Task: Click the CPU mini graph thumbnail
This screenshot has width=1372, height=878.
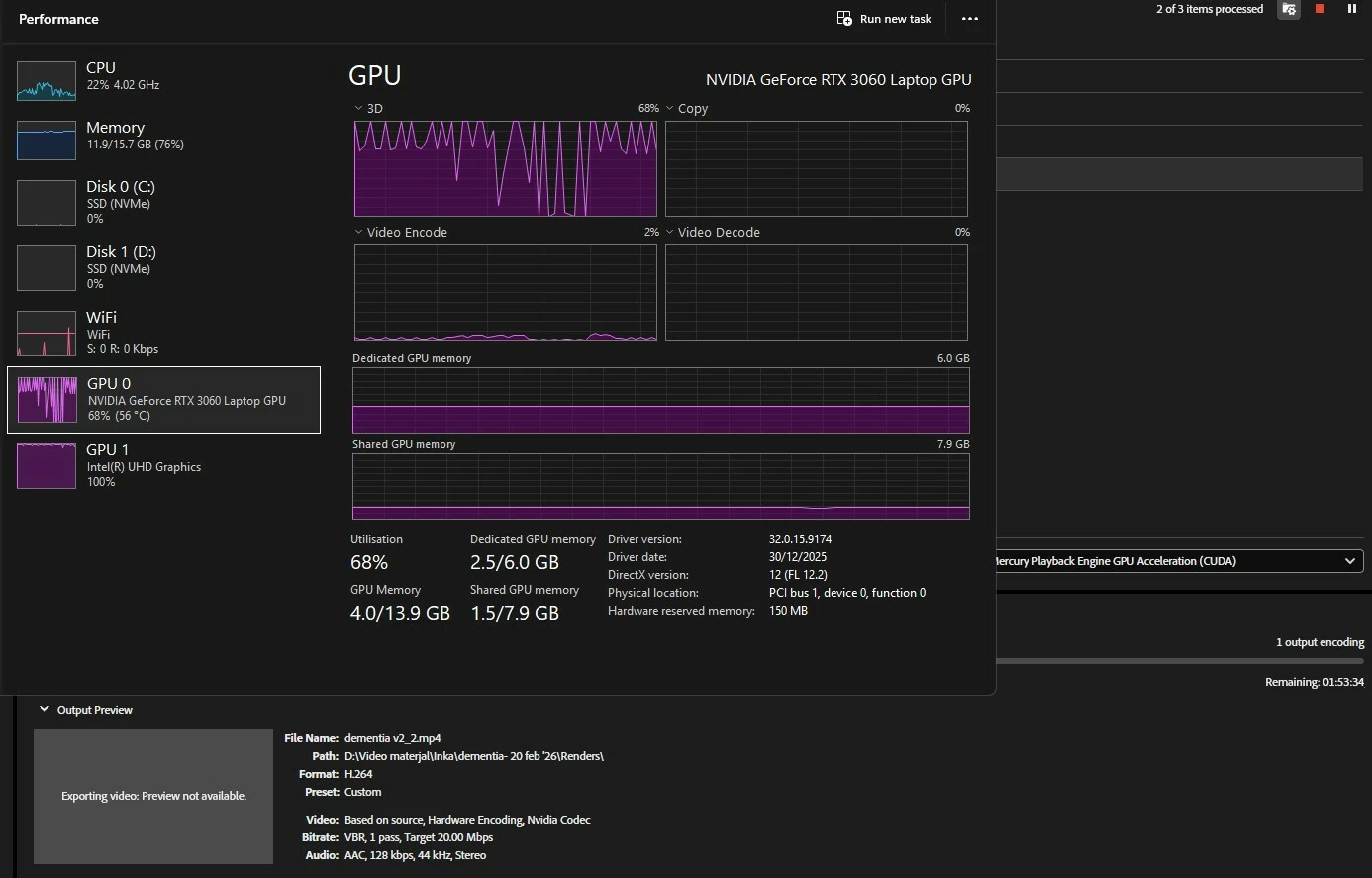Action: [x=47, y=81]
